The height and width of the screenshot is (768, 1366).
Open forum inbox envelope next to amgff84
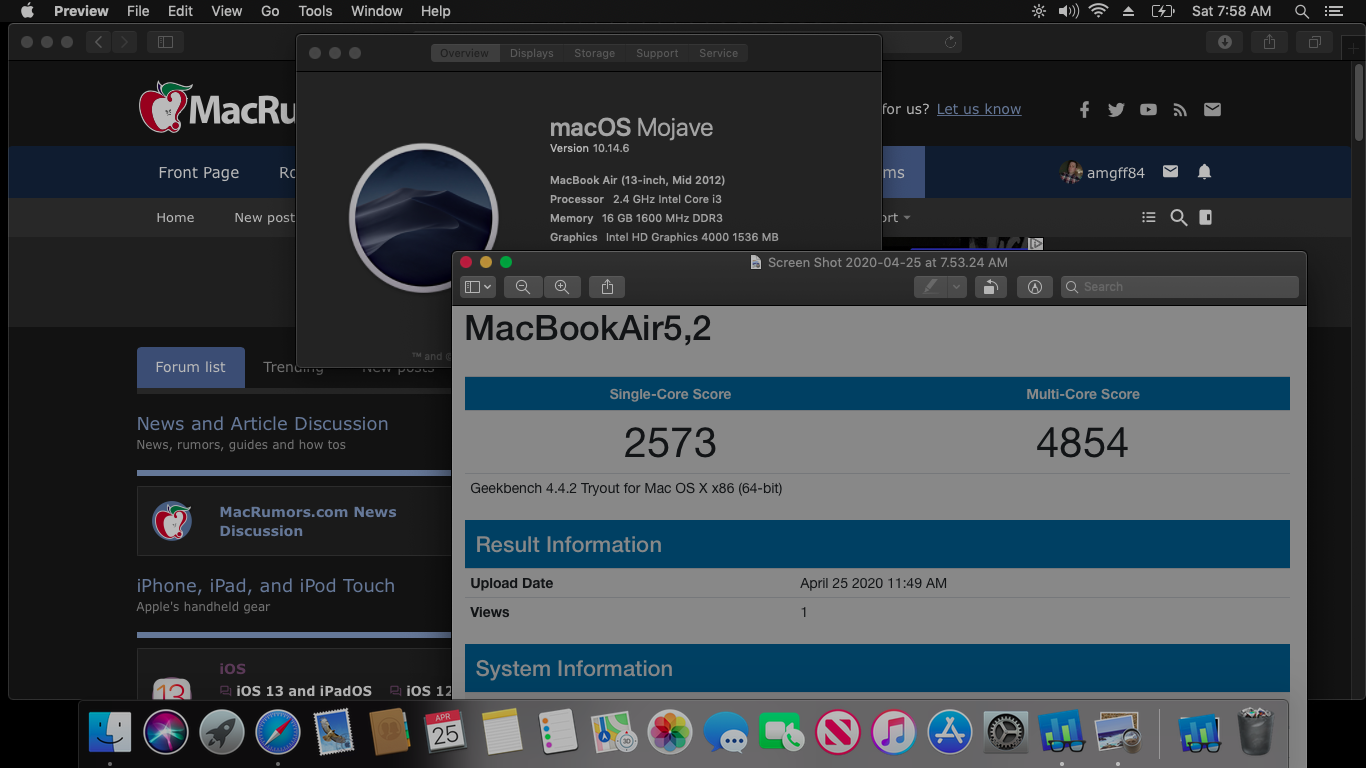pos(1170,172)
